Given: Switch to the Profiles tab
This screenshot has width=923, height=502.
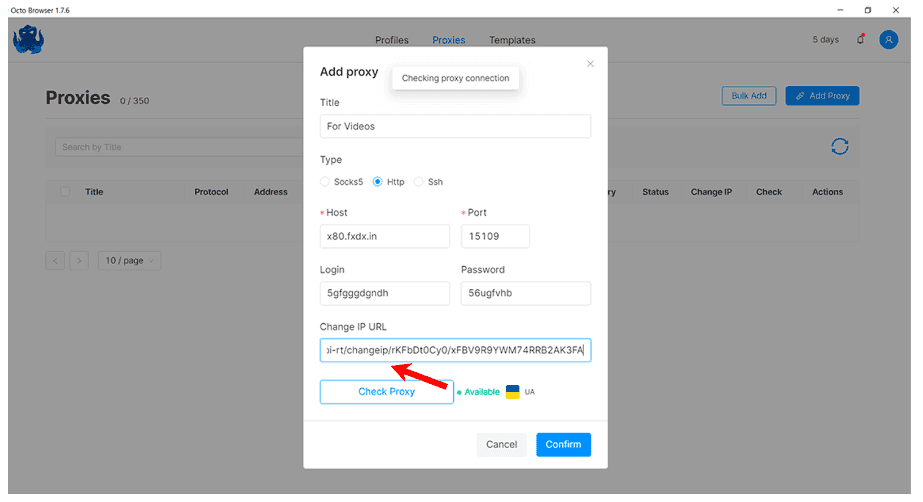Looking at the screenshot, I should (392, 40).
